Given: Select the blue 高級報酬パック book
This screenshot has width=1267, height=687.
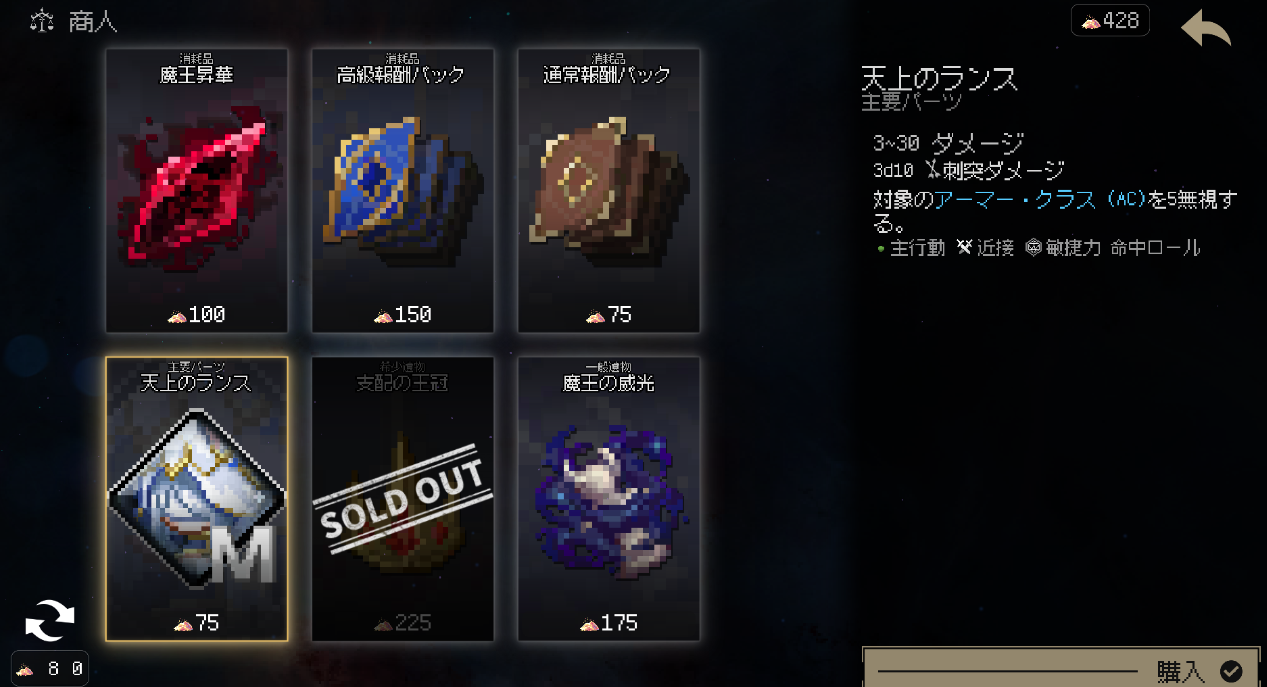Looking at the screenshot, I should 403,191.
